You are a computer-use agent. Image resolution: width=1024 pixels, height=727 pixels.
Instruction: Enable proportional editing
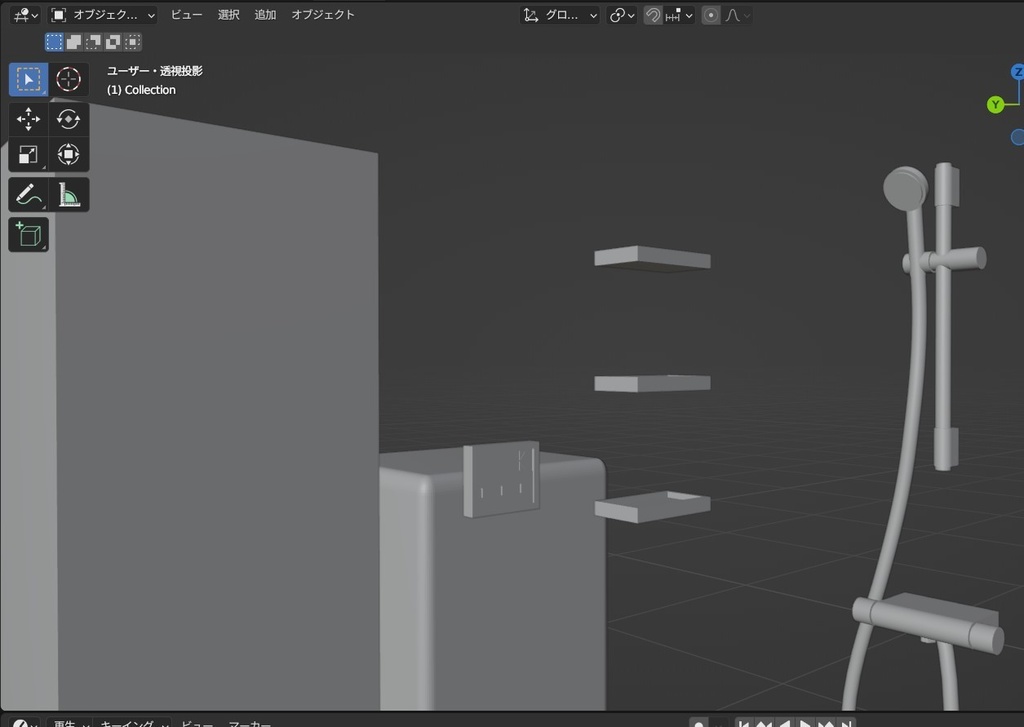[709, 15]
